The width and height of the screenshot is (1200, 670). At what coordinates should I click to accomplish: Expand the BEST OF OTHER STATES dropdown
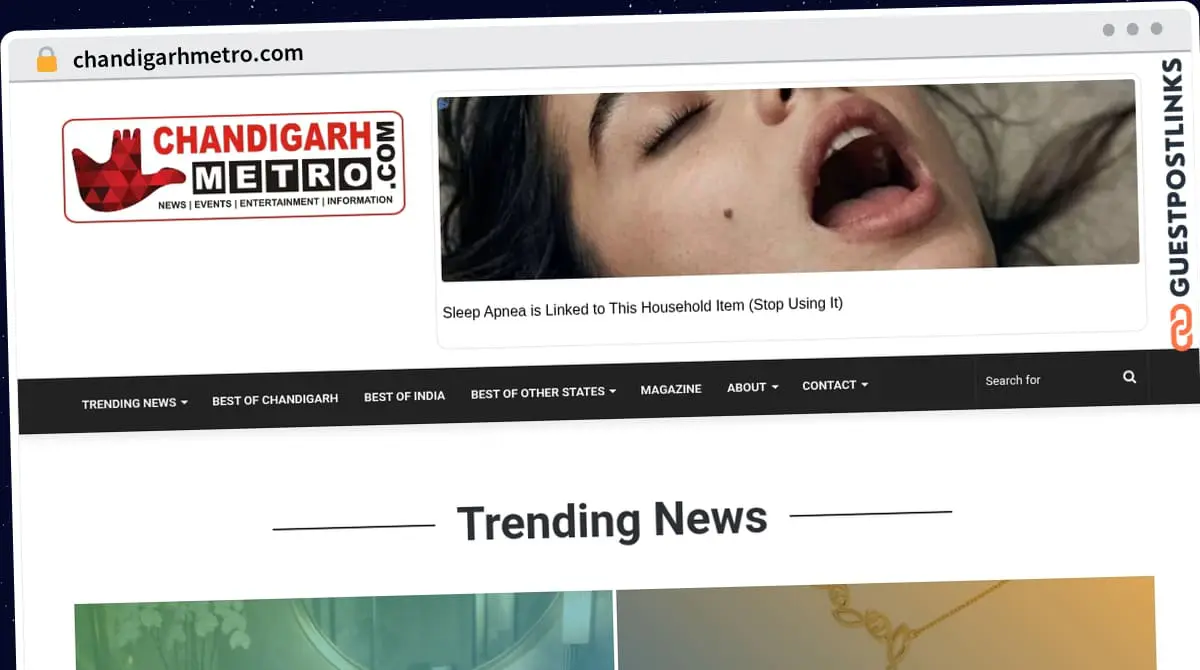coord(542,392)
